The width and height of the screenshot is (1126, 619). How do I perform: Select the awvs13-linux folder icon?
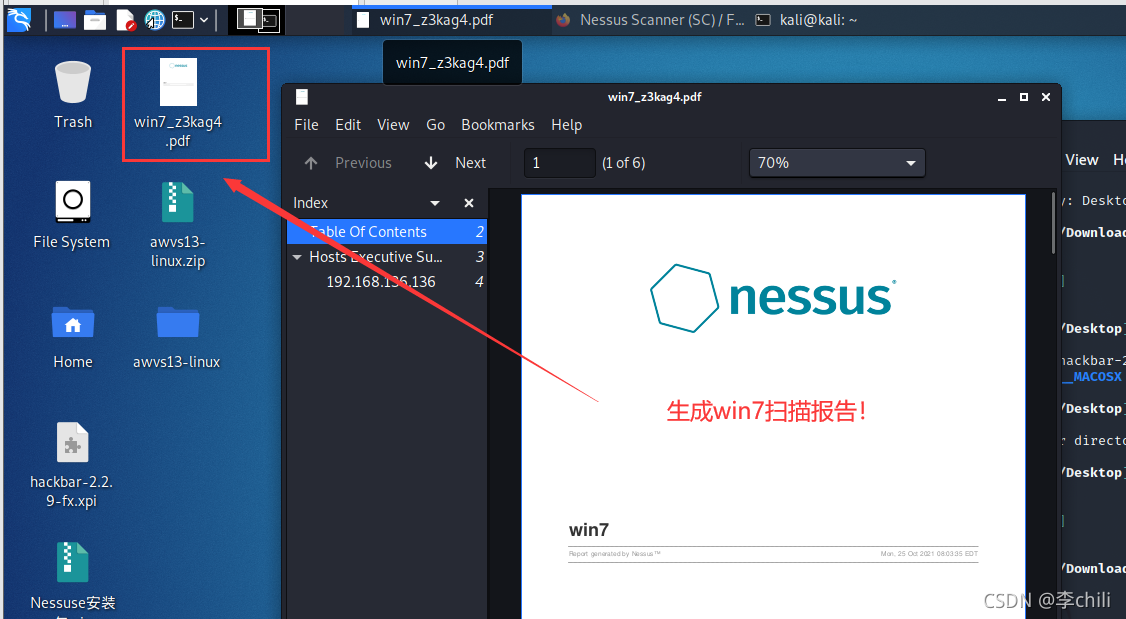[177, 338]
